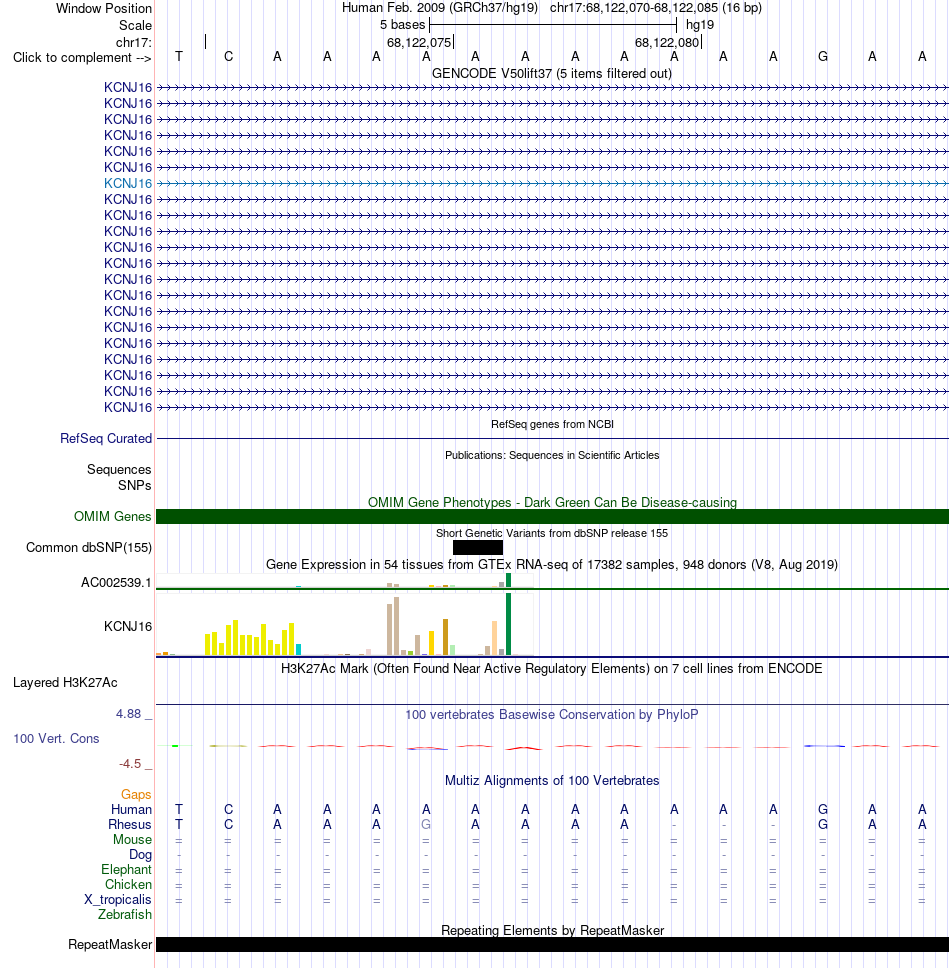Click the G base in the sequence ruler
Screen dimensions: 950x968
pos(823,56)
